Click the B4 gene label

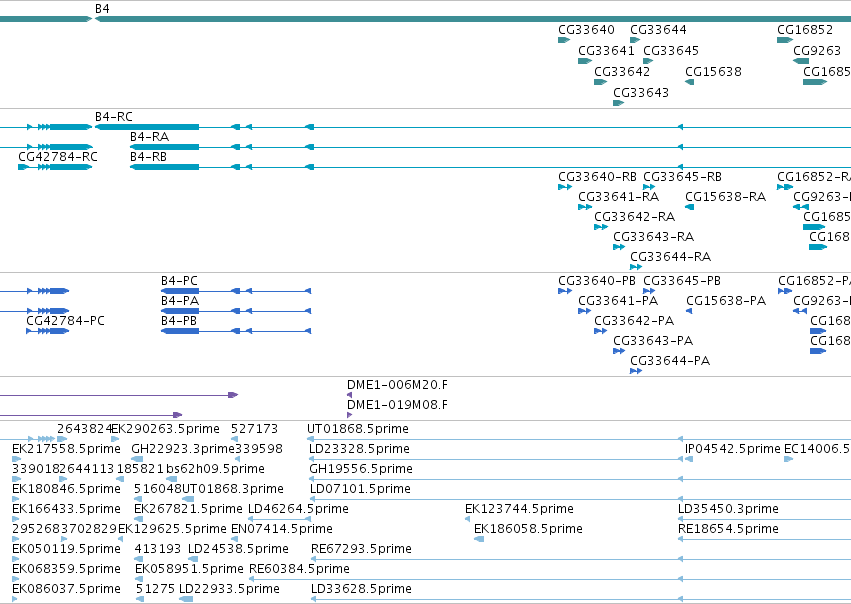click(102, 9)
